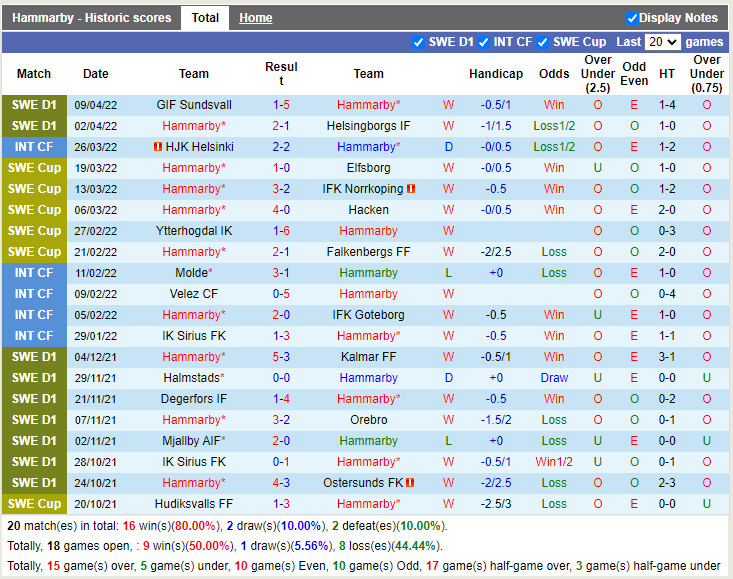Open Falkenbergs FF team link
This screenshot has width=733, height=579.
[x=368, y=252]
